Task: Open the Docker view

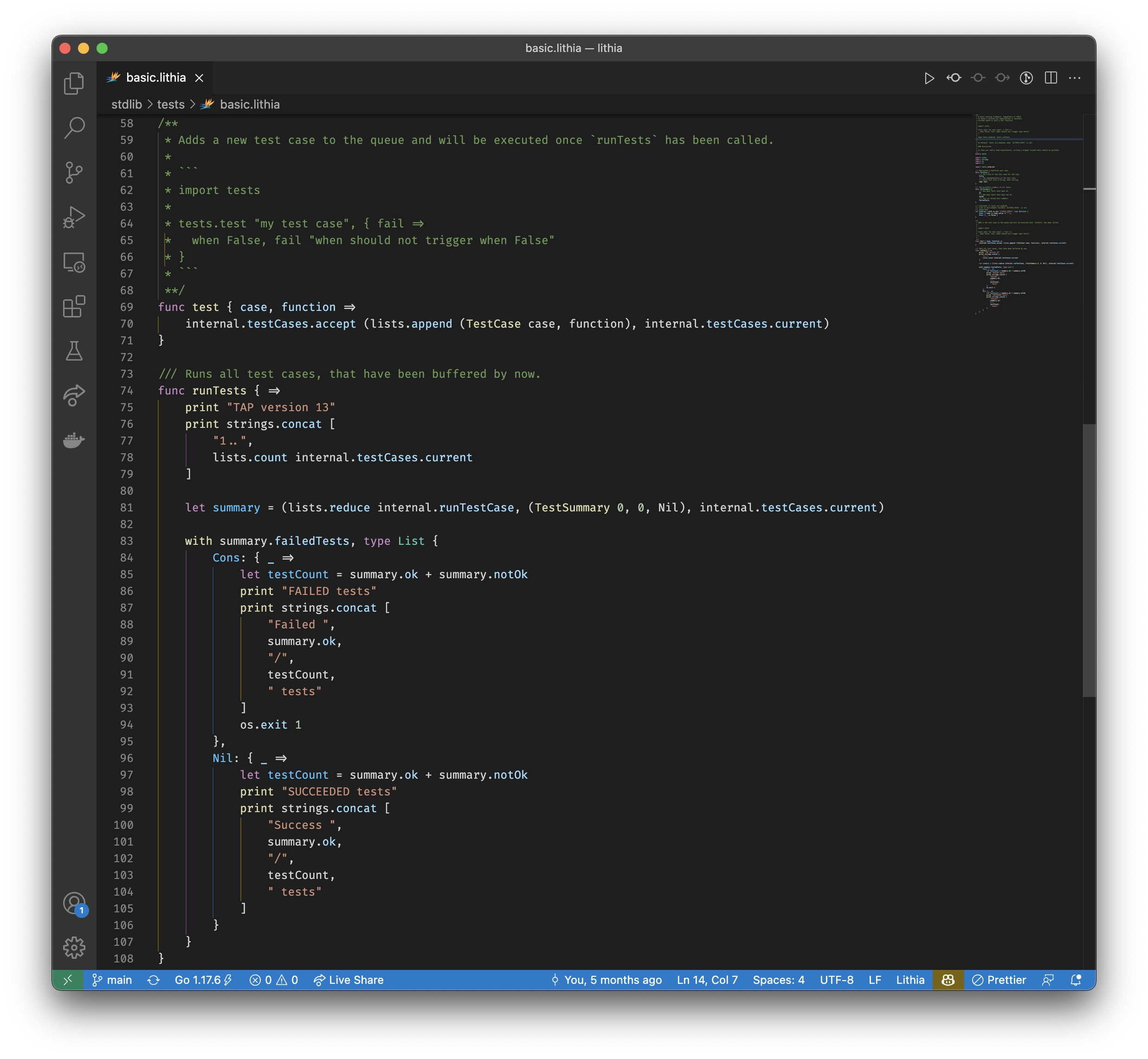Action: coord(74,440)
